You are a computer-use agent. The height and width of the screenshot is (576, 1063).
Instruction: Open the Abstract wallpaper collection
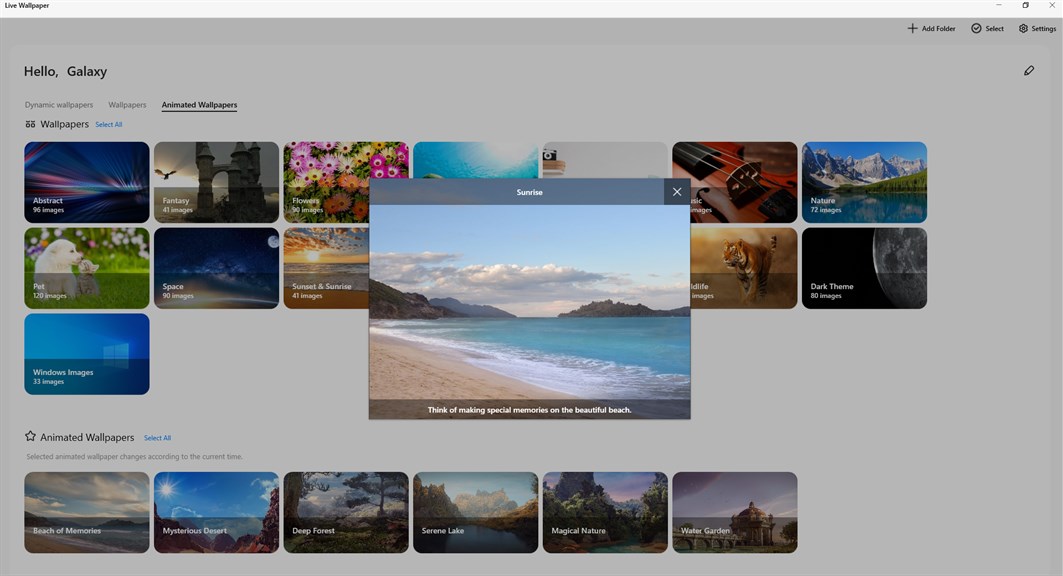(x=87, y=182)
